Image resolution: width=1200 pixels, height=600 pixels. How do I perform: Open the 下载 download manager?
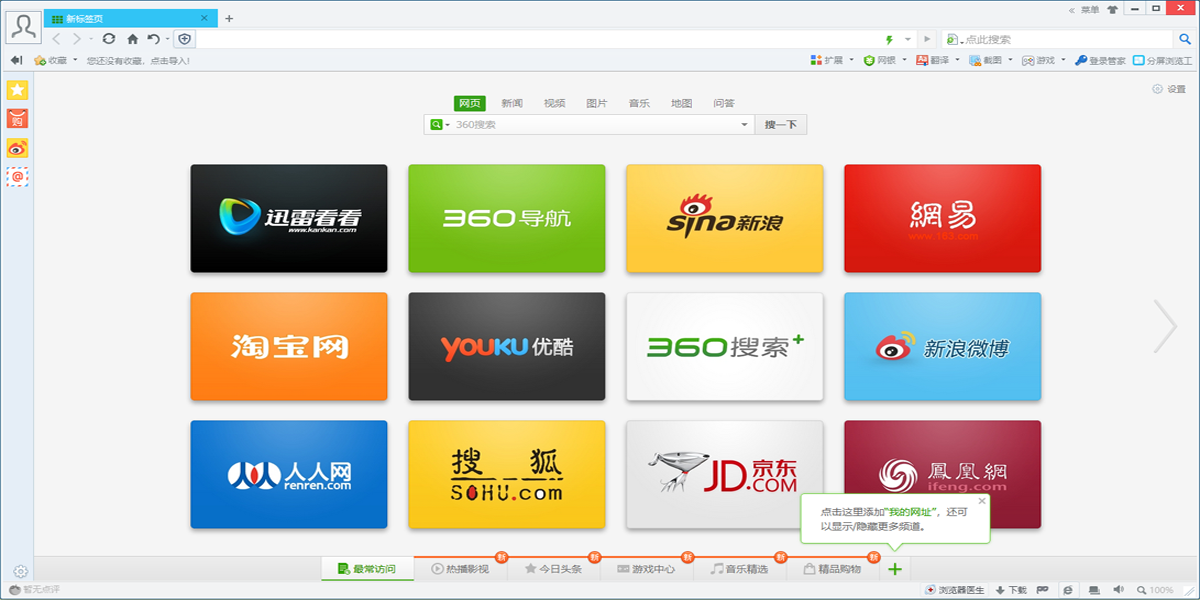[1011, 590]
